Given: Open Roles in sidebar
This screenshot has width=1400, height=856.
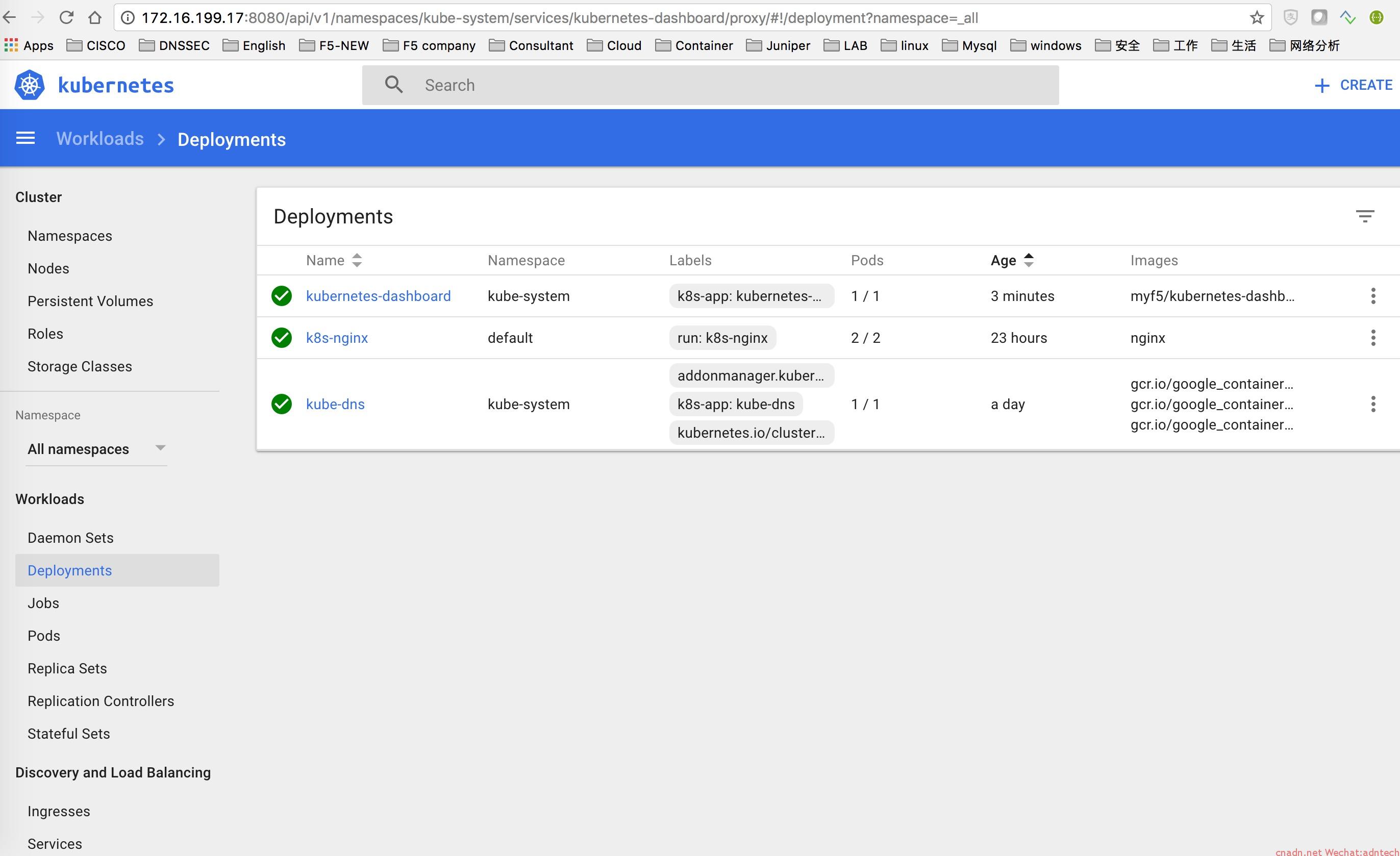Looking at the screenshot, I should pos(45,334).
